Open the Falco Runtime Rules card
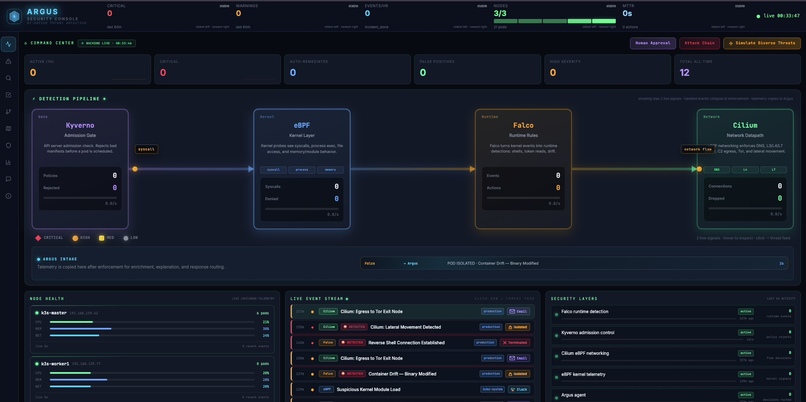 point(523,169)
